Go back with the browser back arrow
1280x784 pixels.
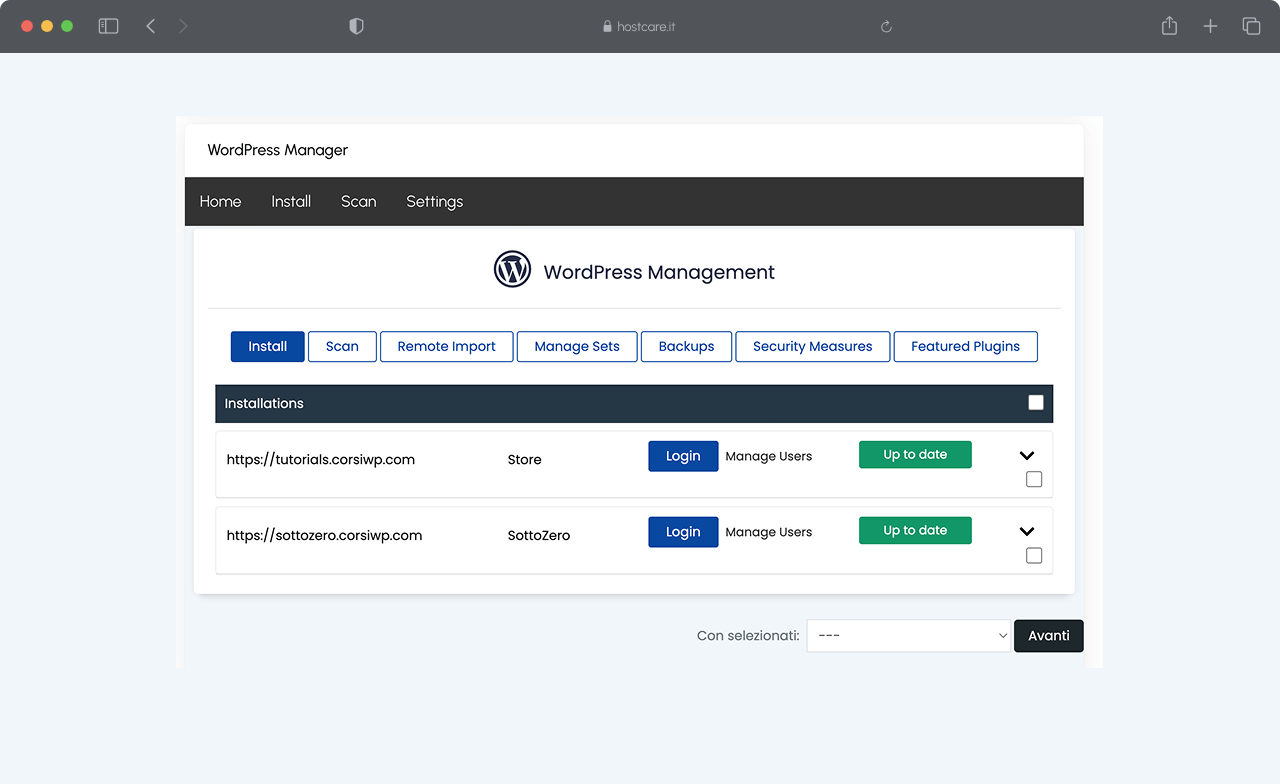(151, 26)
